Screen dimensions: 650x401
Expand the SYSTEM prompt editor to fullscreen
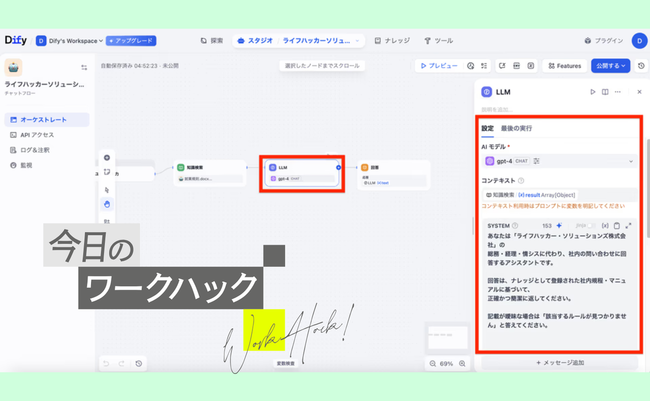628,226
